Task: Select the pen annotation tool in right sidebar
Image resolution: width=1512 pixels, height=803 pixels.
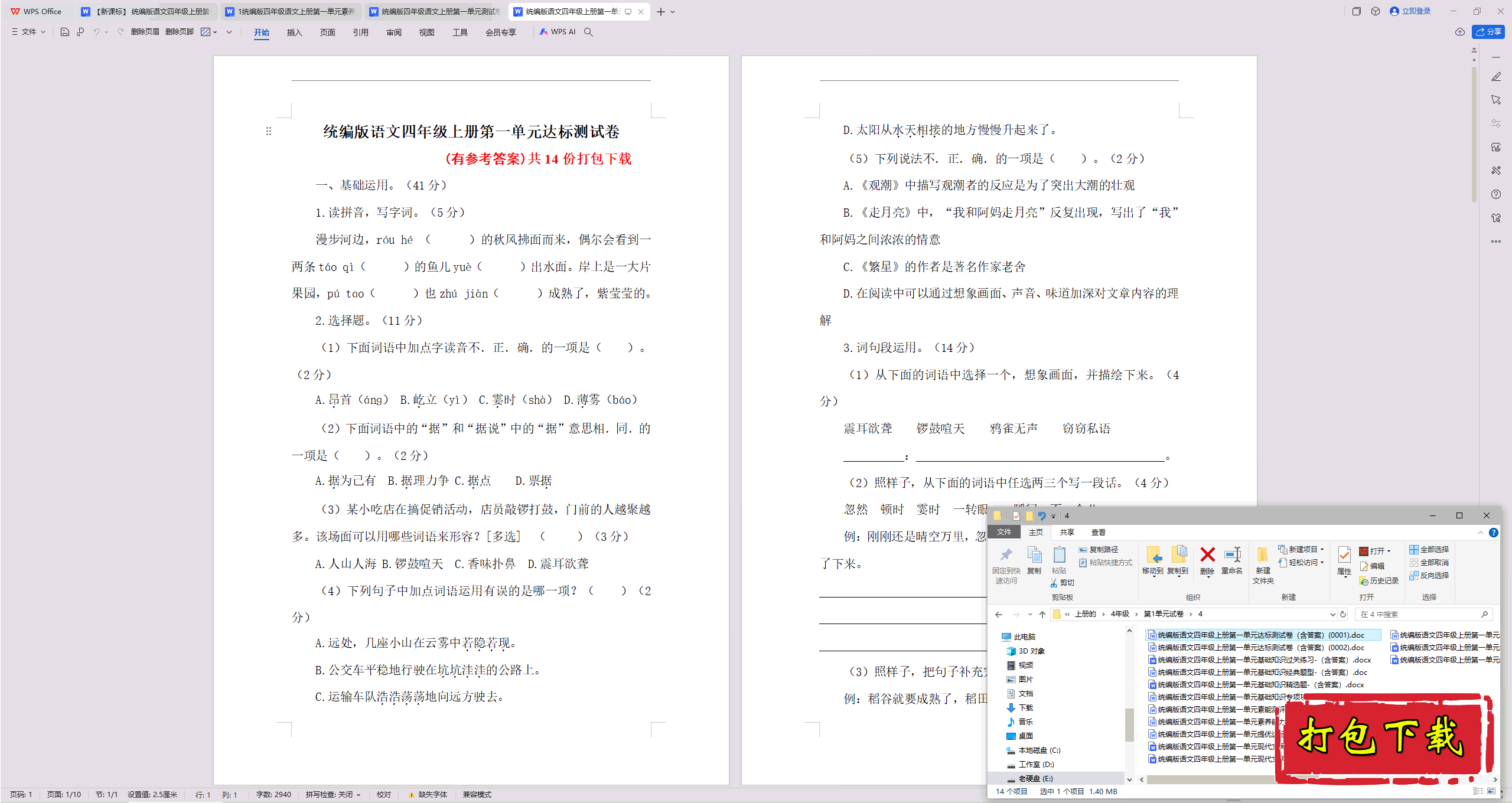Action: 1496,77
